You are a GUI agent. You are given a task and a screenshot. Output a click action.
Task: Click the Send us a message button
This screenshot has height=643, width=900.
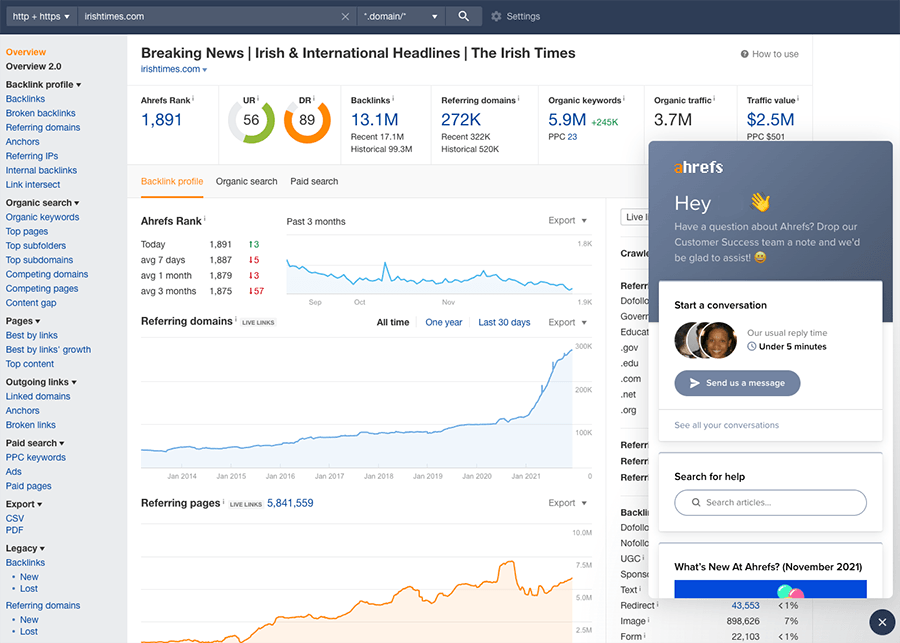tap(737, 383)
